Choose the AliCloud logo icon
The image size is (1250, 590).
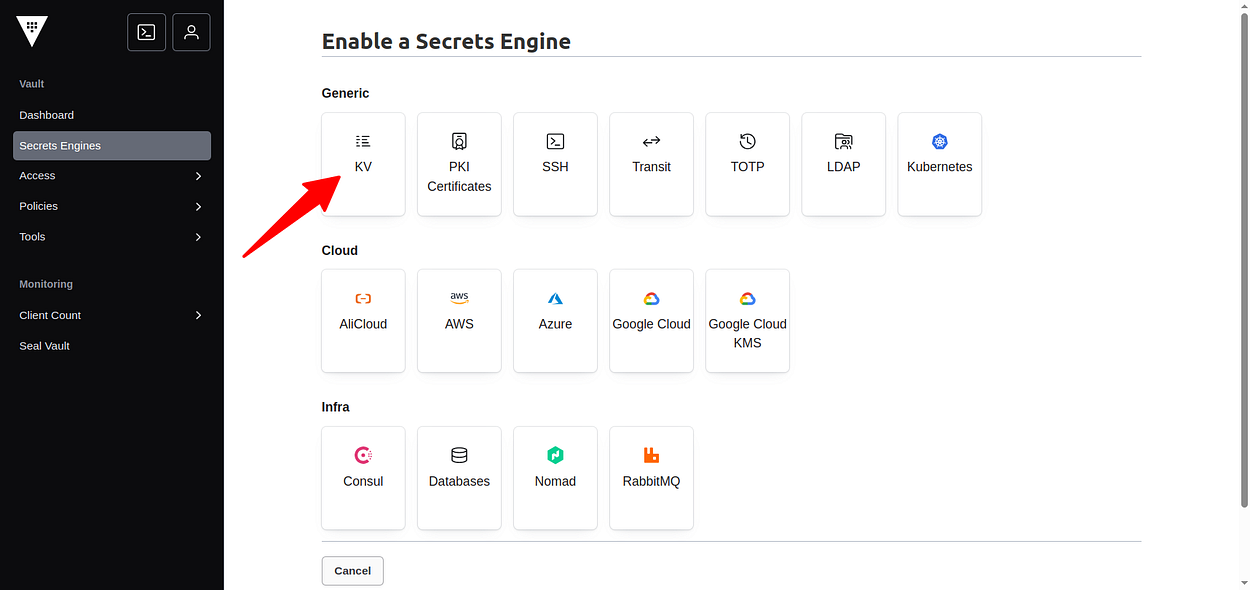[363, 298]
